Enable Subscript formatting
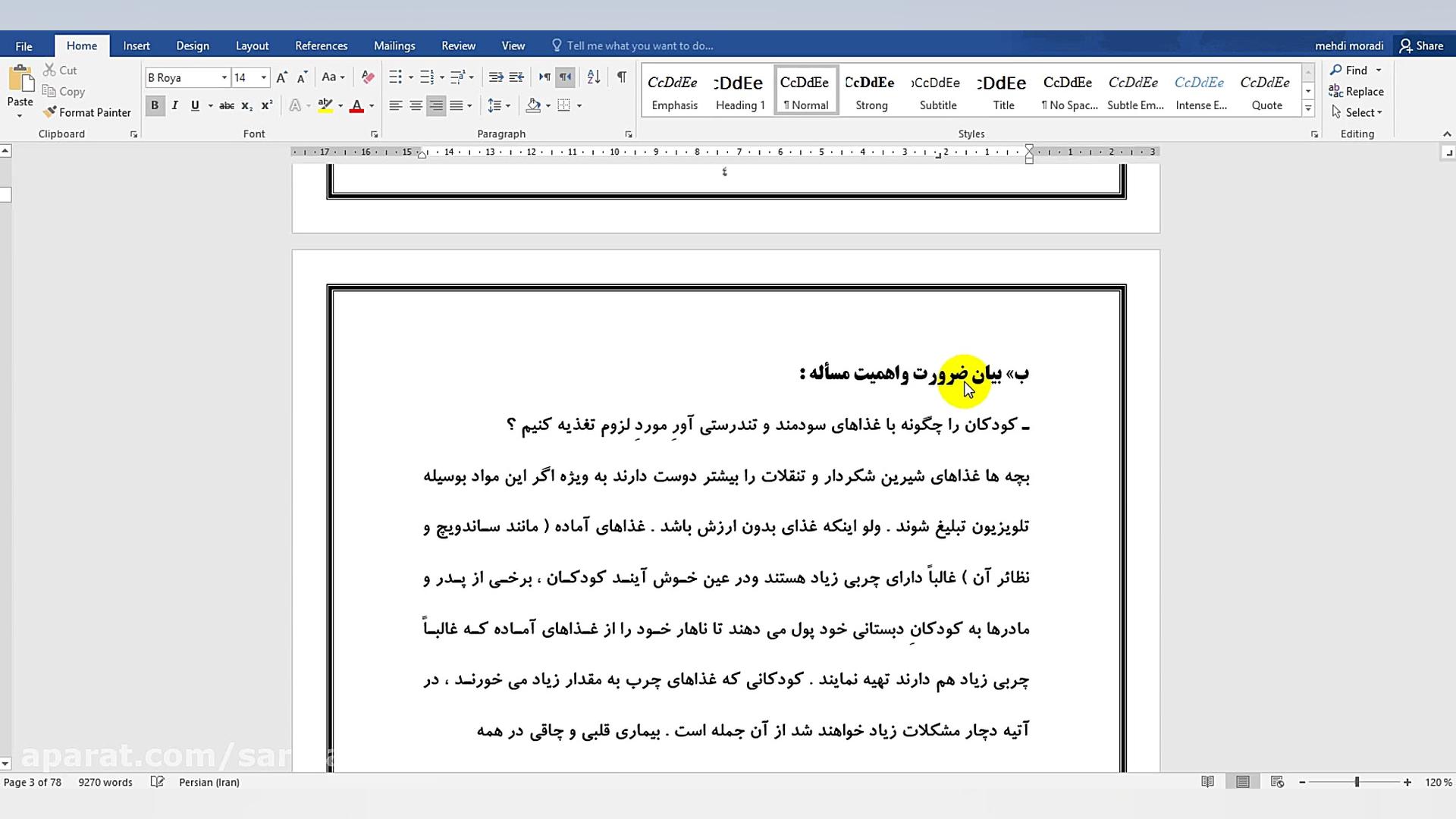This screenshot has height=819, width=1456. point(246,105)
